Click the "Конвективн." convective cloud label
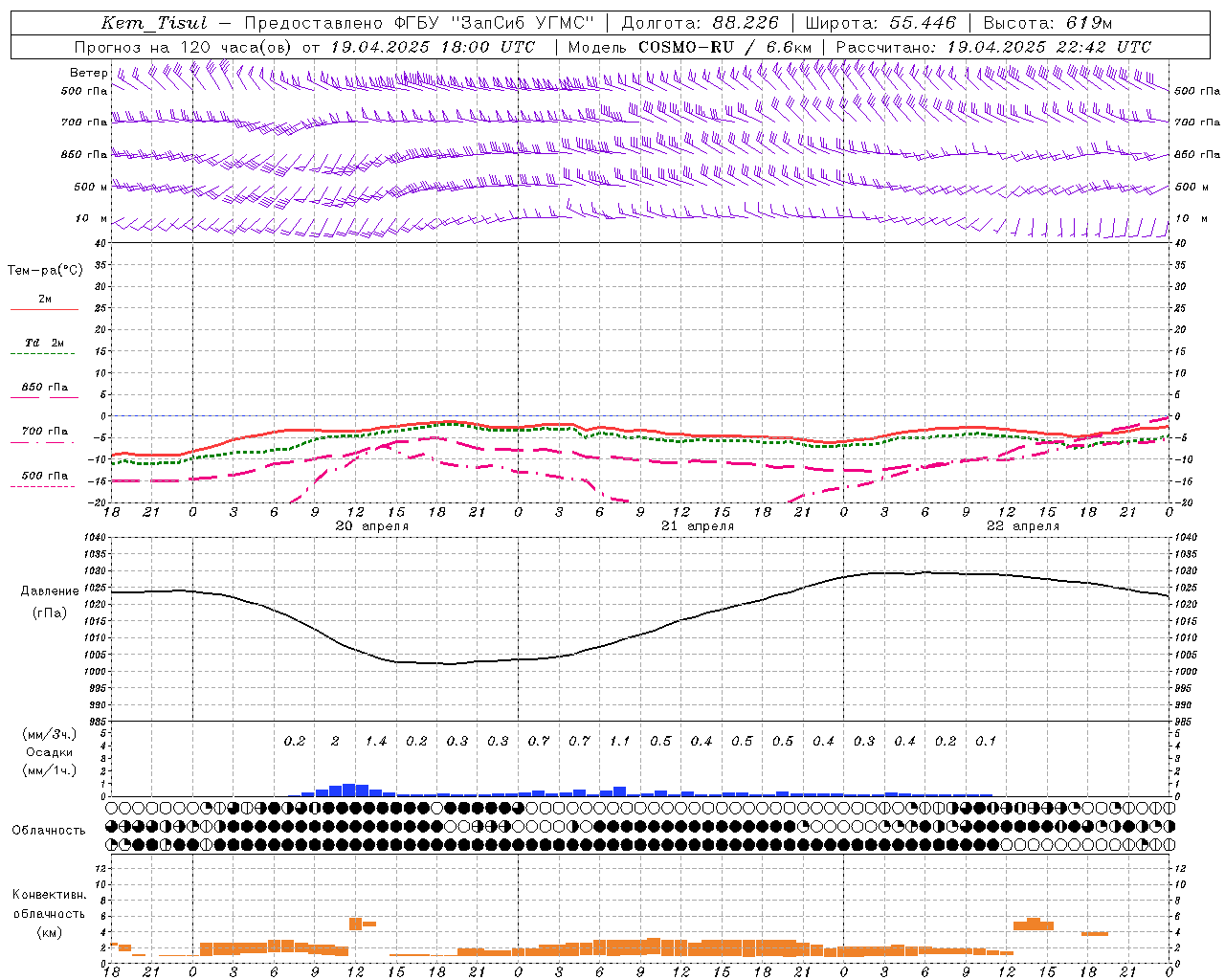Viewport: 1225px width, 980px height. click(x=50, y=895)
